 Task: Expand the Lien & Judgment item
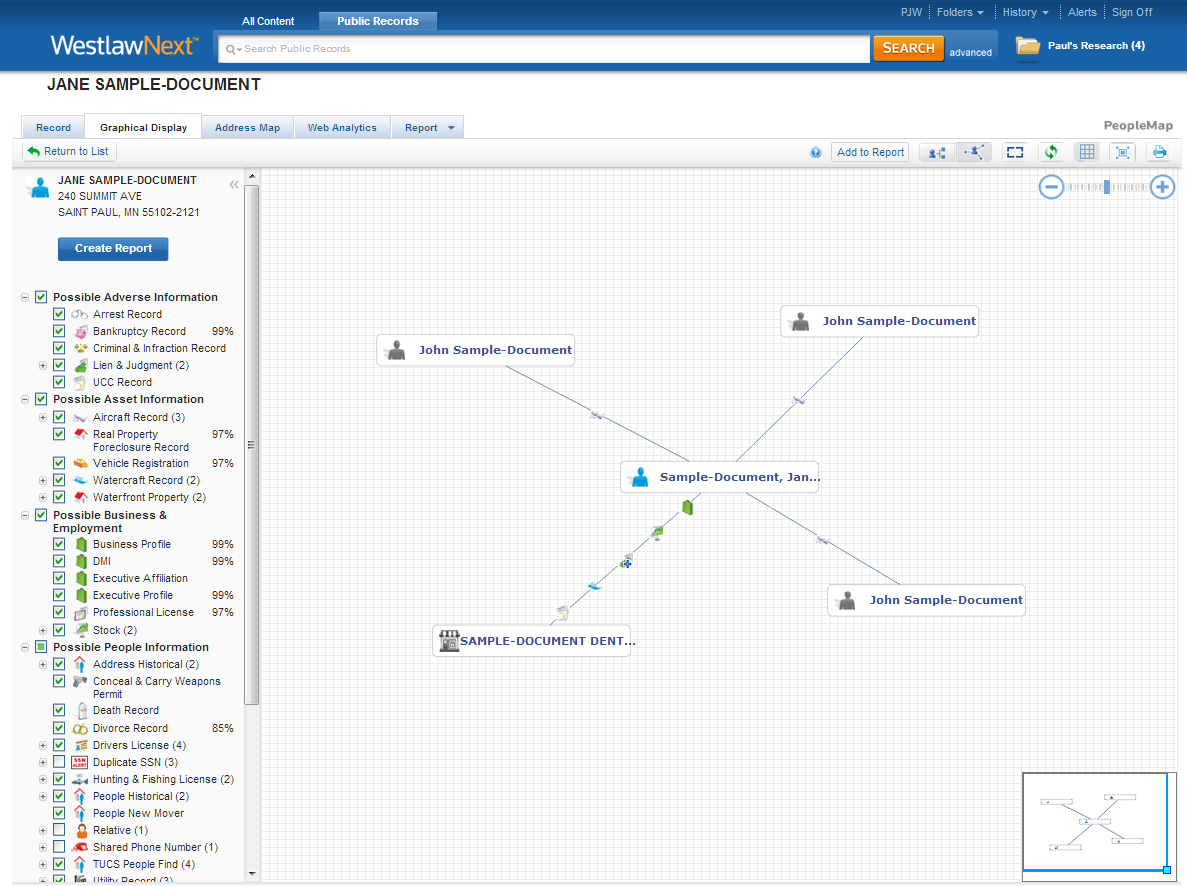click(x=43, y=365)
